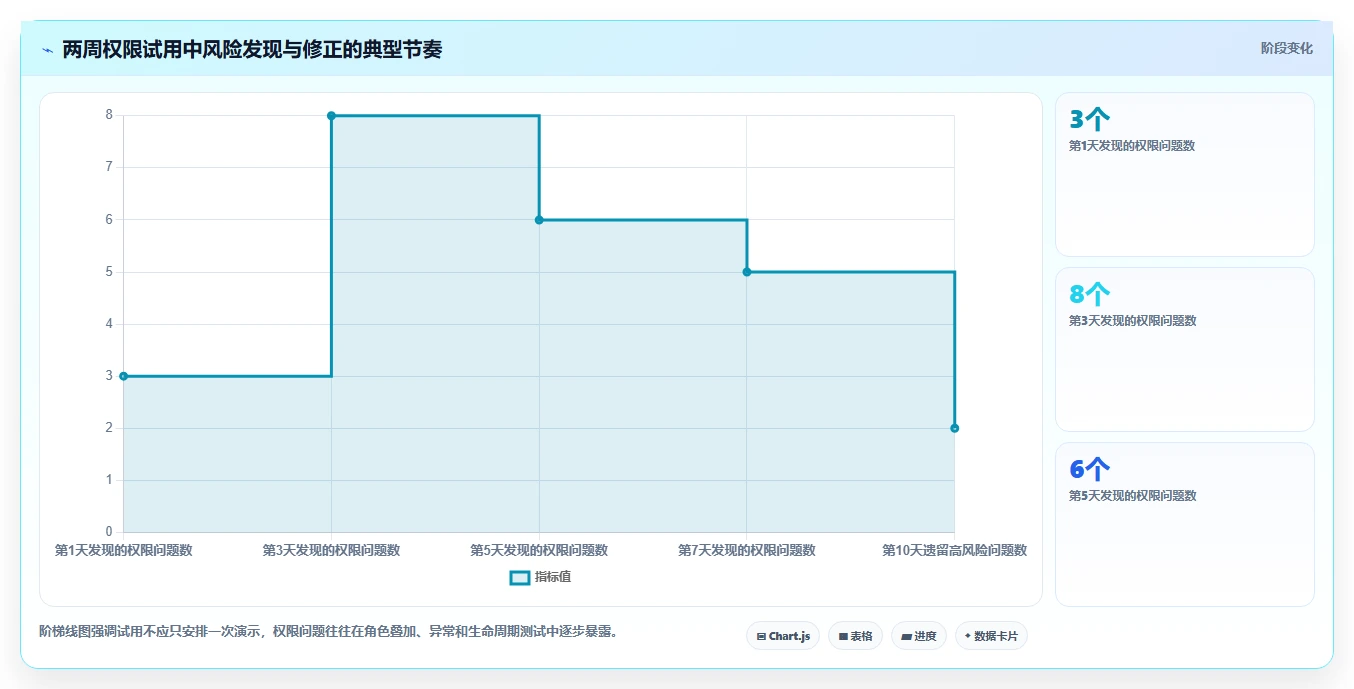The image size is (1354, 689).
Task: Click the 8个 value in second card
Action: pos(1089,295)
